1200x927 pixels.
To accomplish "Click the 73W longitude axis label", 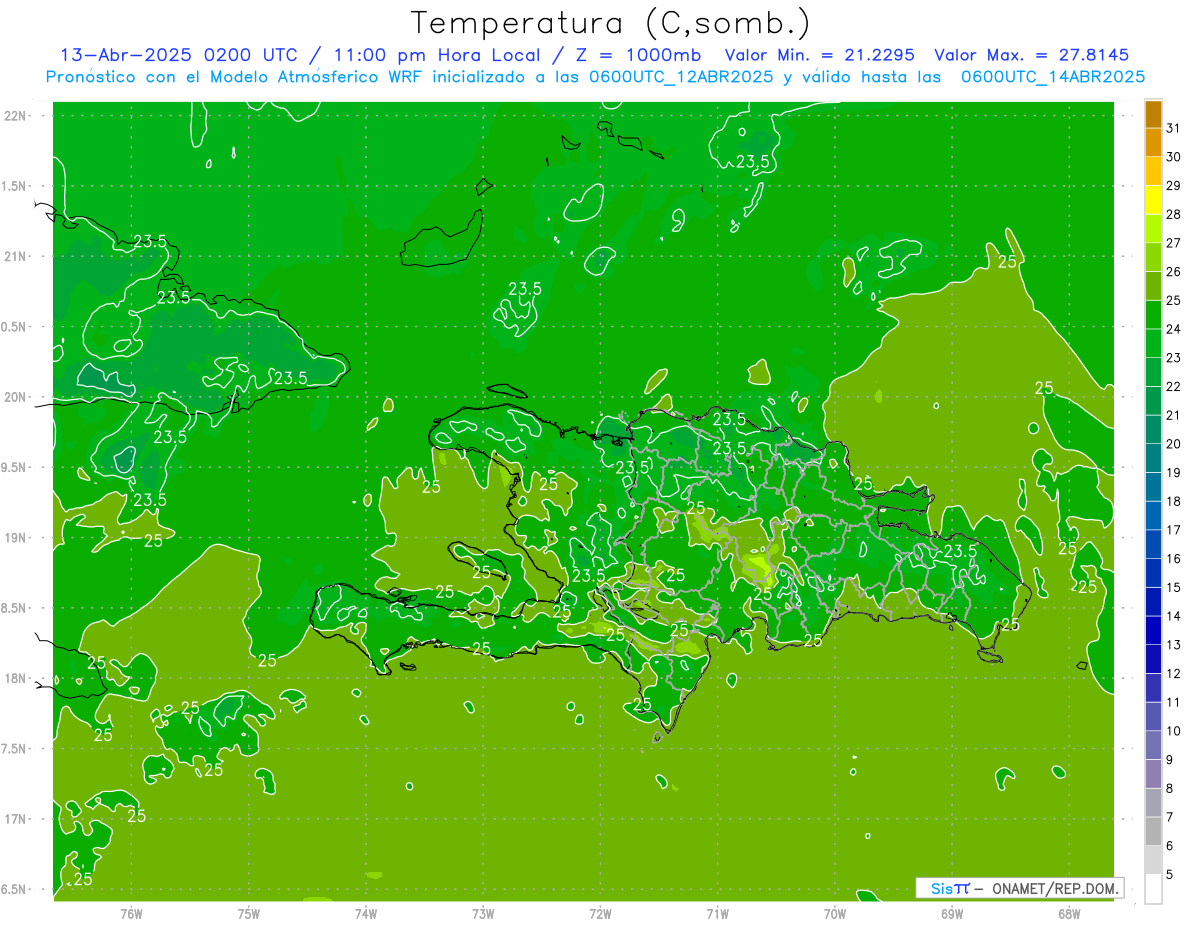I will [483, 913].
